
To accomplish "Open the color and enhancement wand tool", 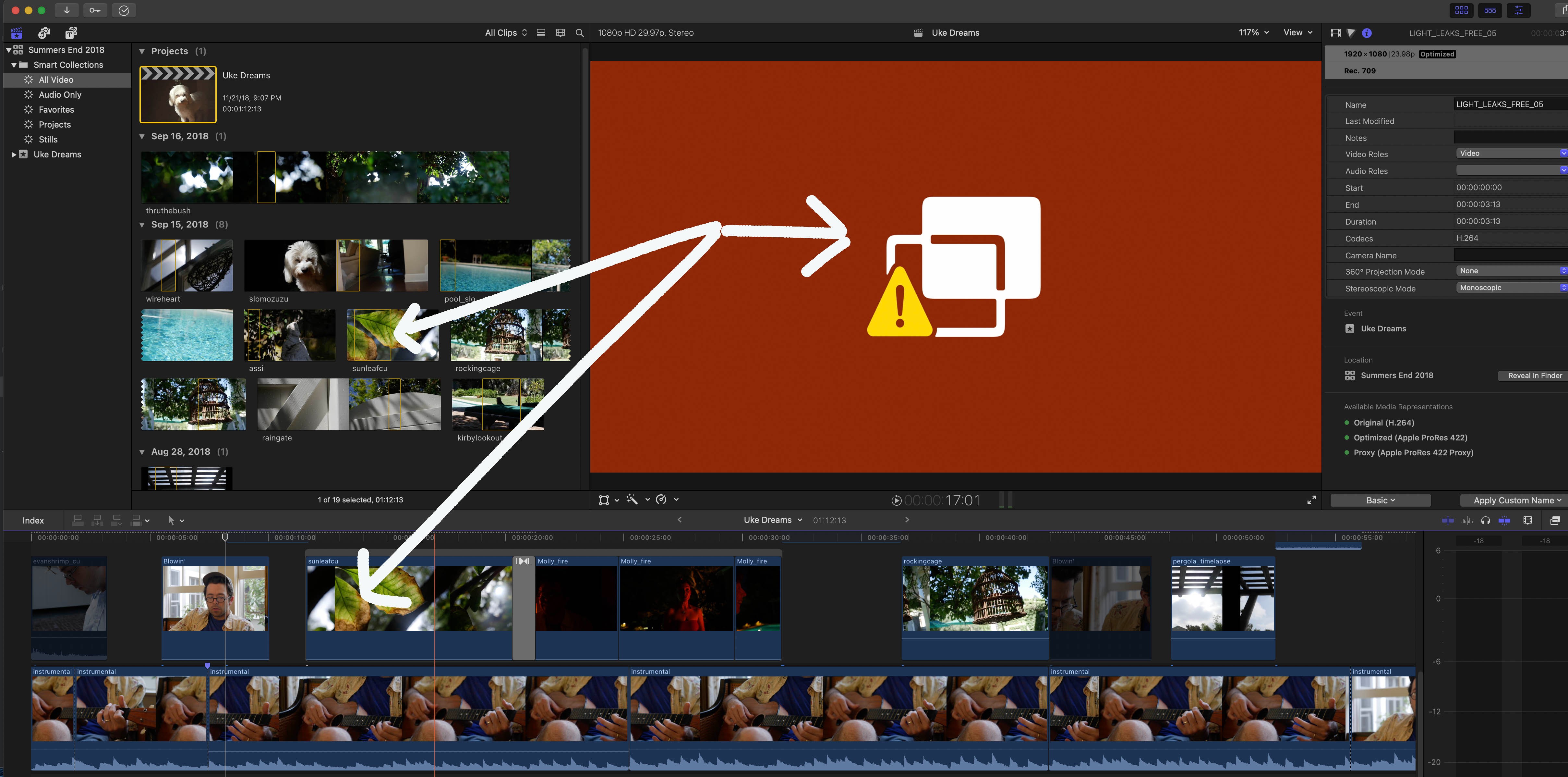I will click(x=633, y=499).
